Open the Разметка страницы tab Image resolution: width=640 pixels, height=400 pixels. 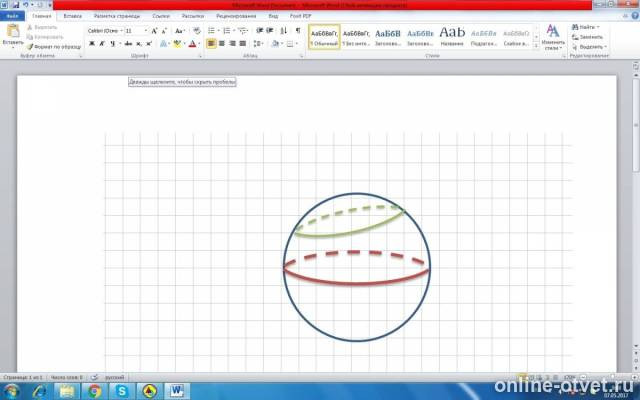117,16
